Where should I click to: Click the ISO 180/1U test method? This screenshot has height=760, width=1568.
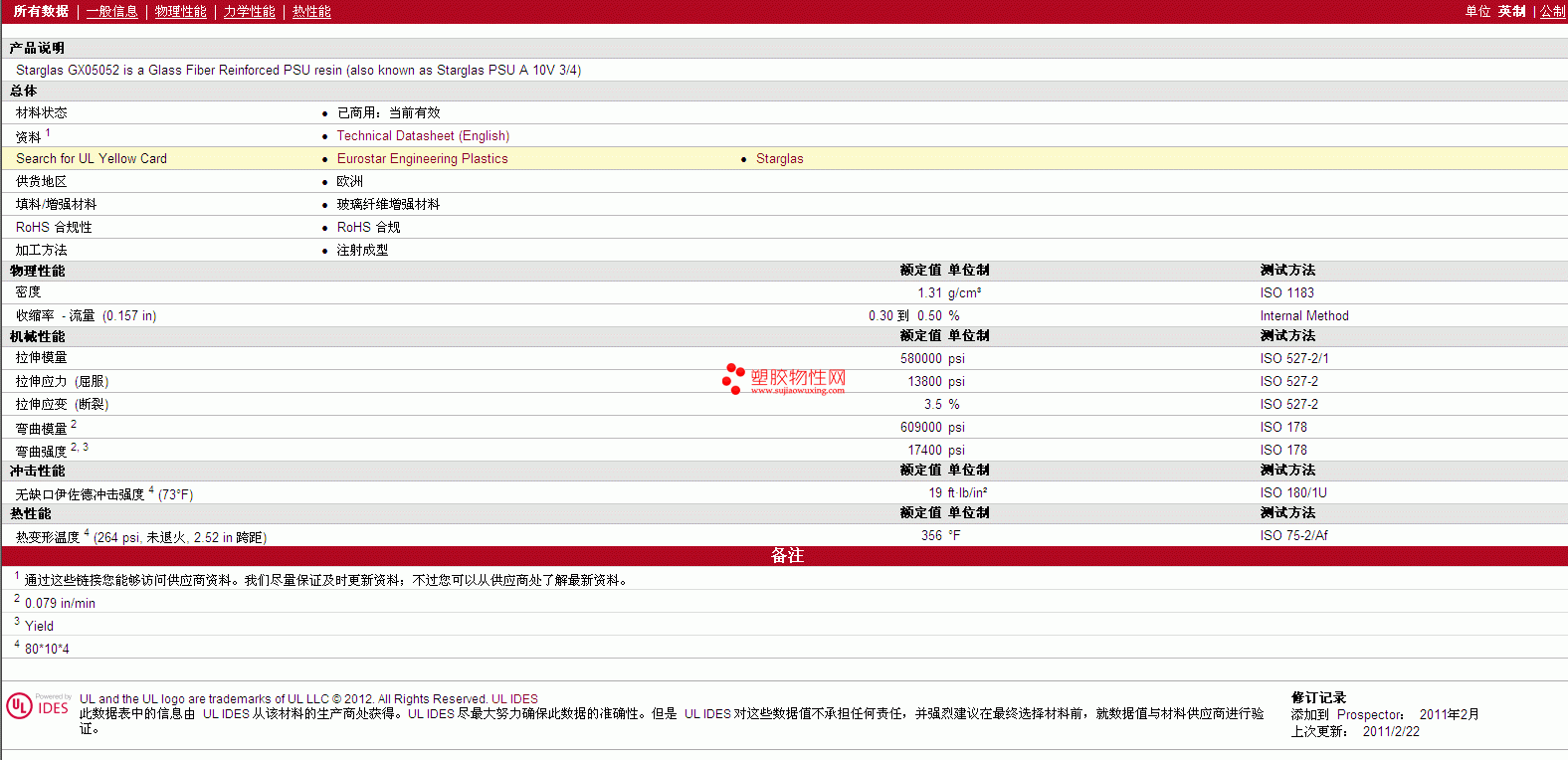click(1293, 493)
